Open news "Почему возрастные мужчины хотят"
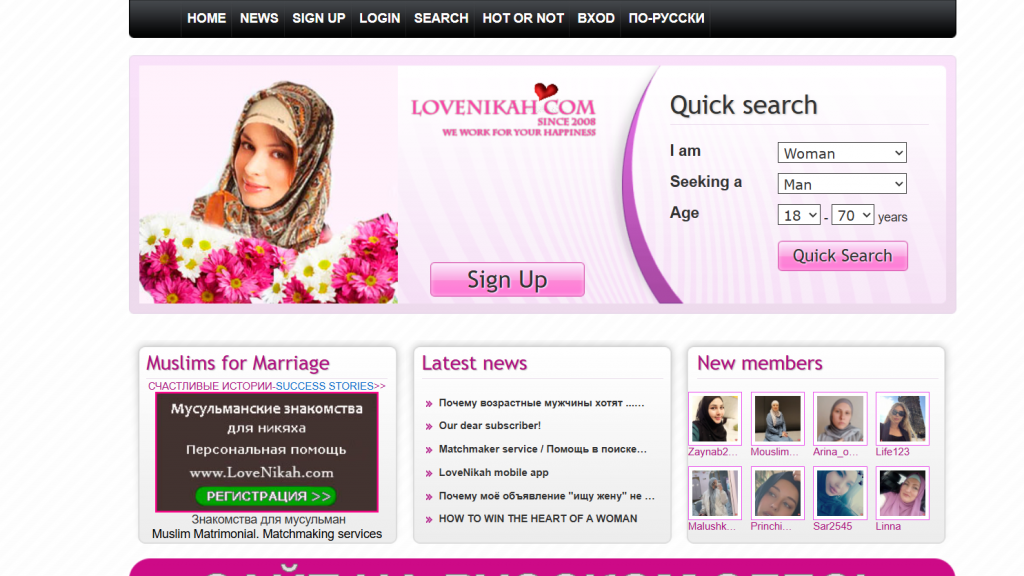The width and height of the screenshot is (1024, 576). pos(541,403)
